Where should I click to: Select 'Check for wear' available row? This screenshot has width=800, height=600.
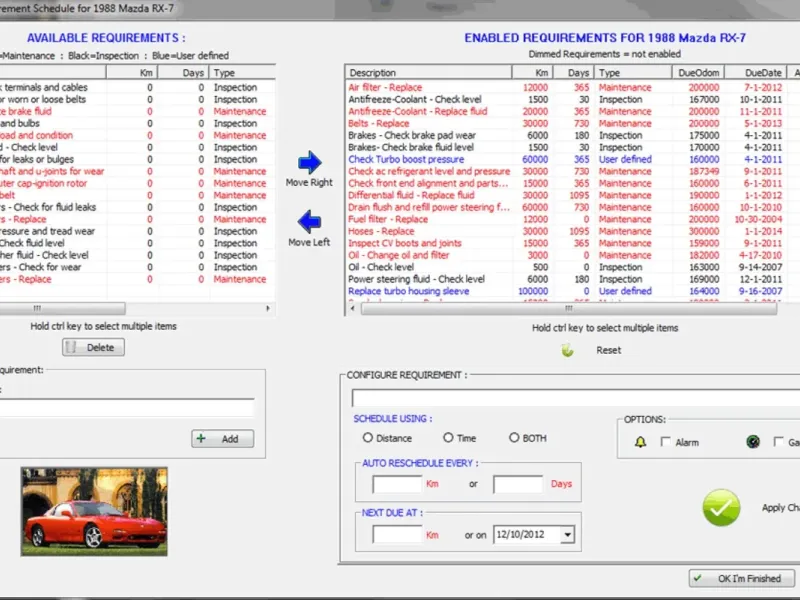pyautogui.click(x=137, y=267)
